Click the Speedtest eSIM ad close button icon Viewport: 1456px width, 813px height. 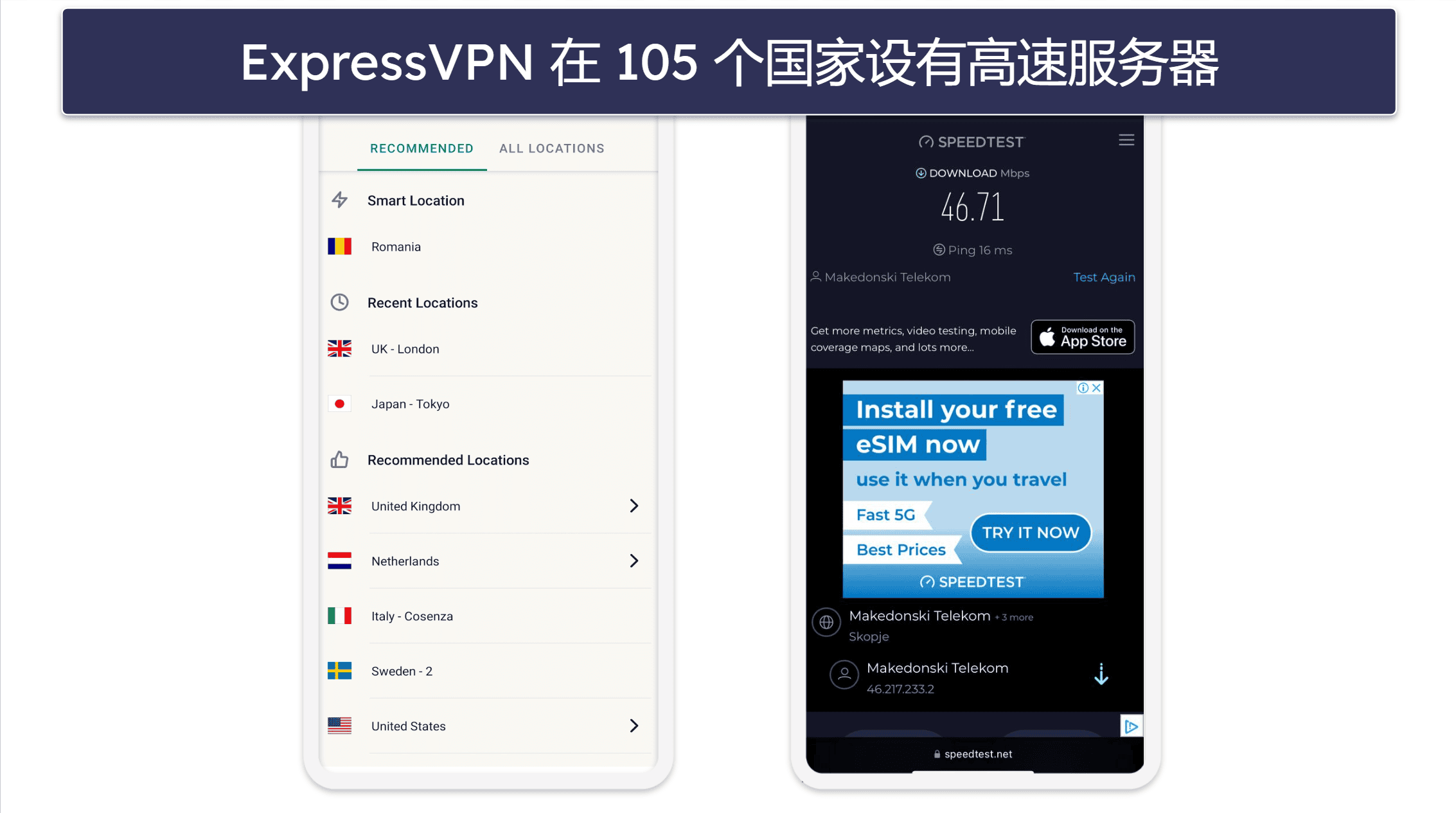tap(1097, 388)
